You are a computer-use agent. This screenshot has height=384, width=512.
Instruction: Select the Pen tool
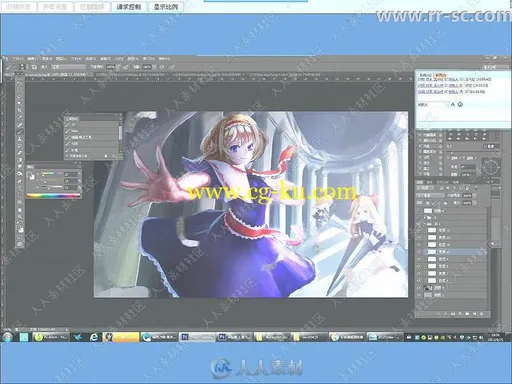pyautogui.click(x=20, y=181)
